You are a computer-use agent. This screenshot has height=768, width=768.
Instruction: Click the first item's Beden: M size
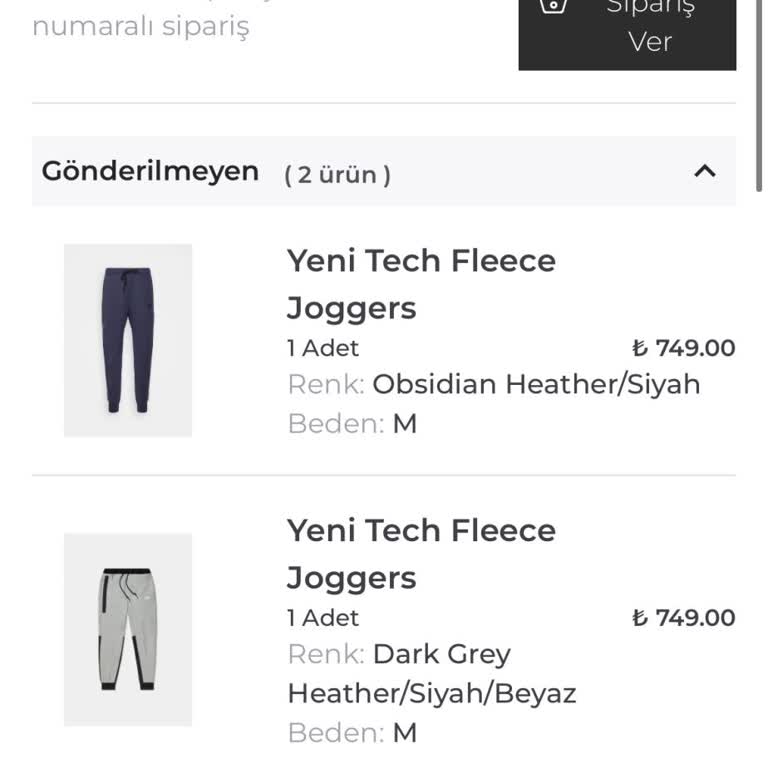tap(352, 424)
